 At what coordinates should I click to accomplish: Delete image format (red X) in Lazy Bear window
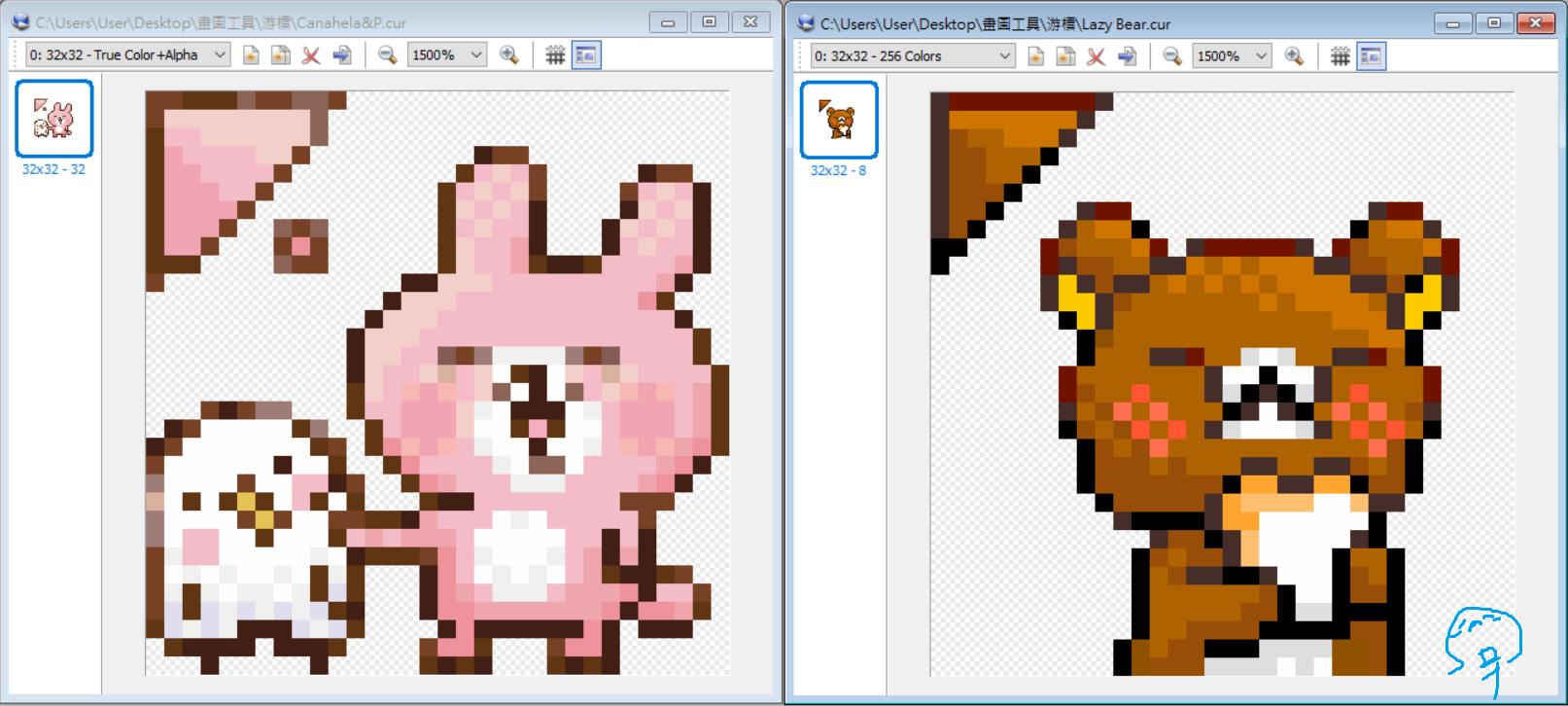[1097, 56]
